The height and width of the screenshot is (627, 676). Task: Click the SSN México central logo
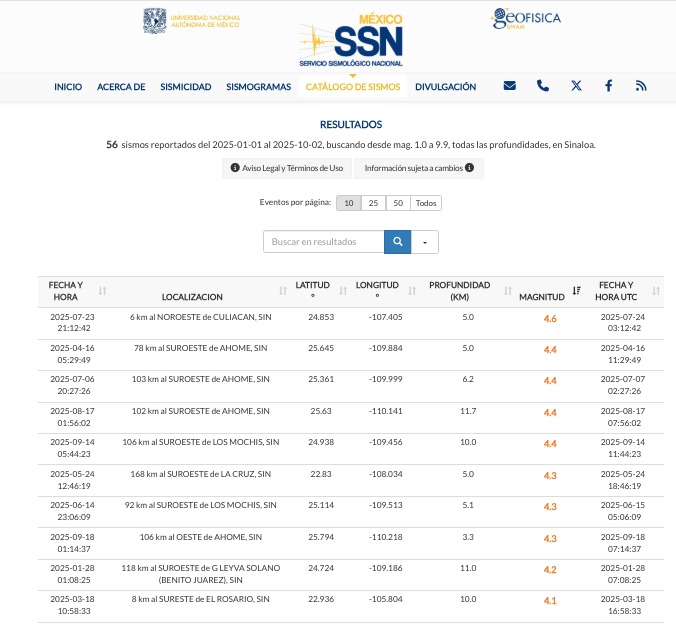(351, 41)
